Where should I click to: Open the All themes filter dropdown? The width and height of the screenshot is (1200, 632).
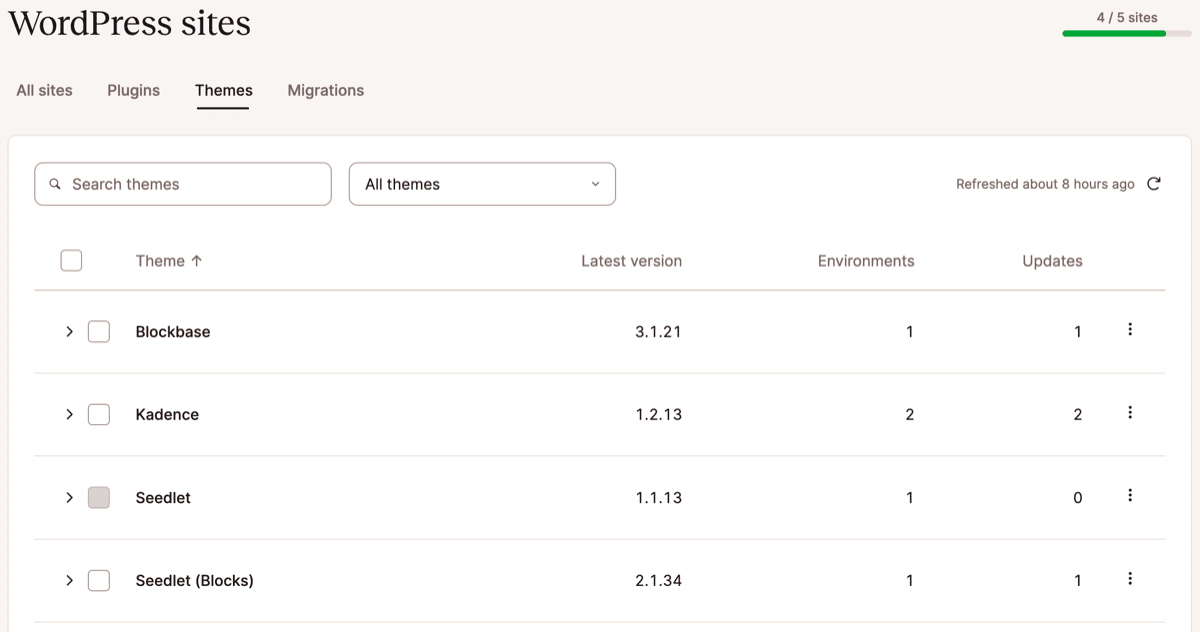pyautogui.click(x=482, y=184)
